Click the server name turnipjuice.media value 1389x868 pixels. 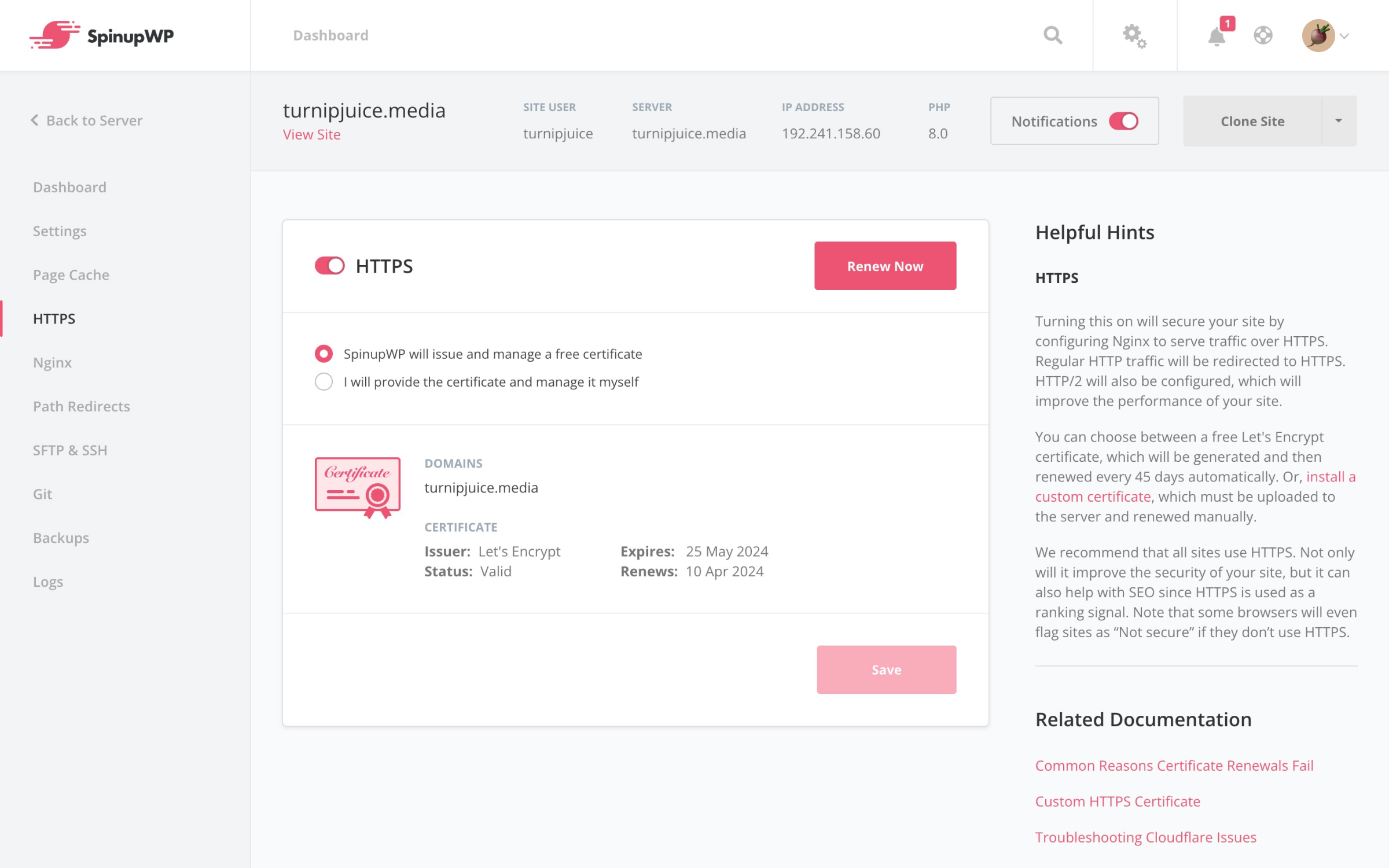[689, 133]
